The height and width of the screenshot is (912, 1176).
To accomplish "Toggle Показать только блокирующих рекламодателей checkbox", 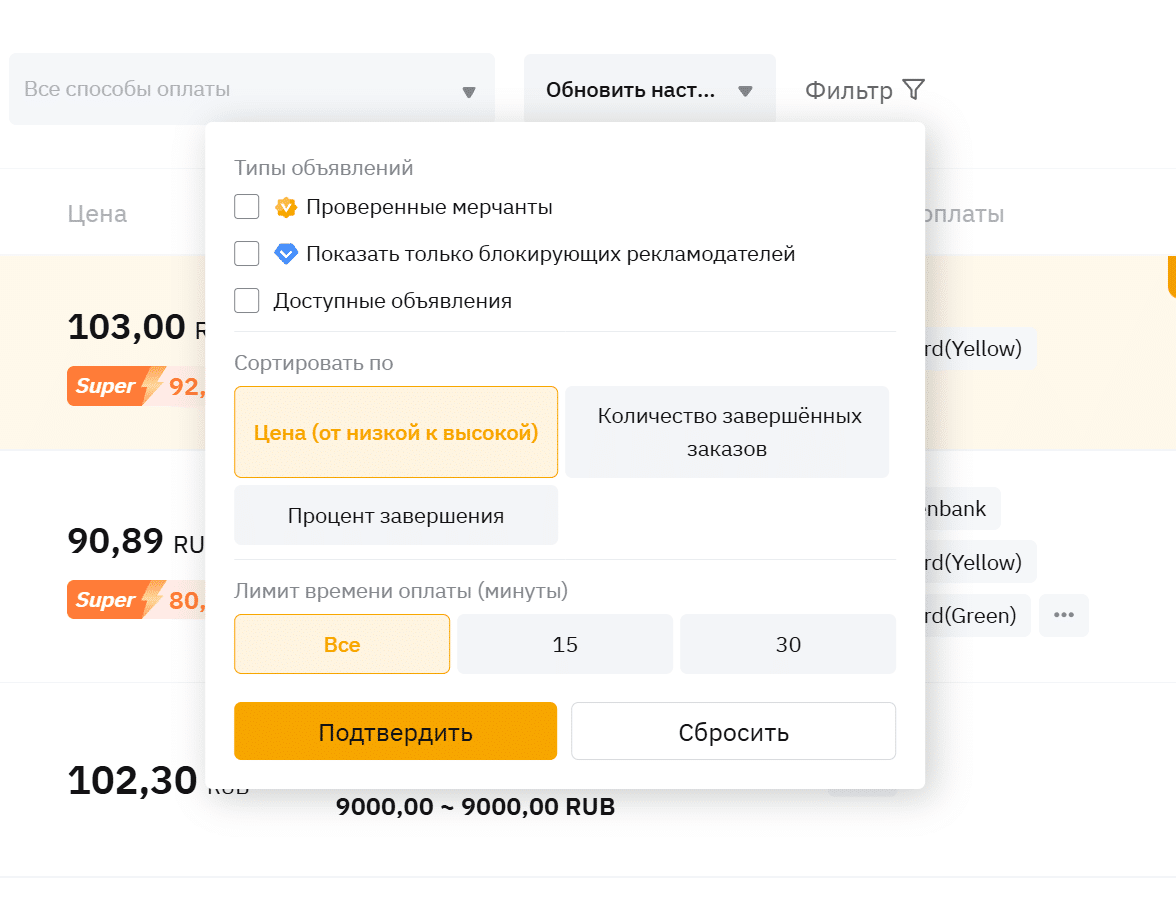I will (247, 254).
